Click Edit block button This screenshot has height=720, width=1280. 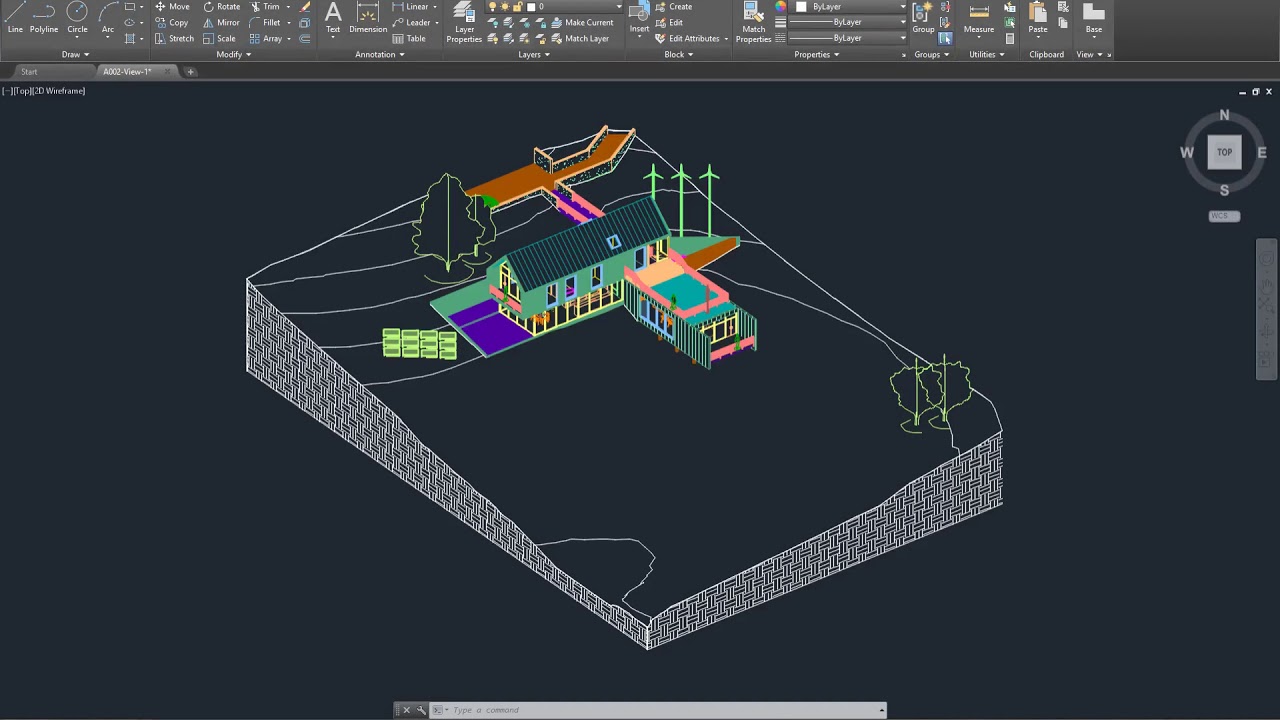(x=669, y=22)
